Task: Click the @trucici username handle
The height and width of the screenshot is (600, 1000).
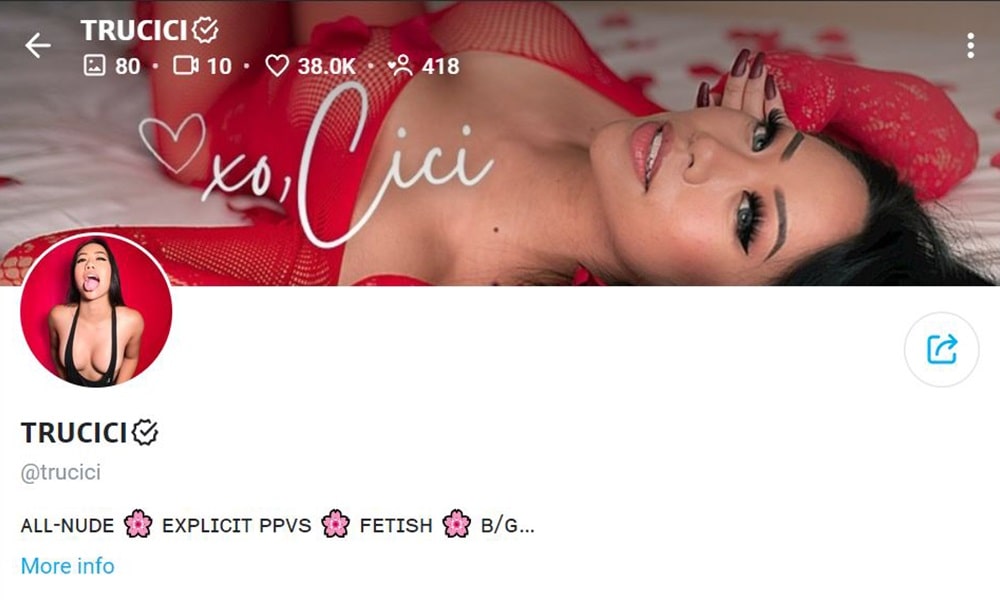Action: point(61,472)
